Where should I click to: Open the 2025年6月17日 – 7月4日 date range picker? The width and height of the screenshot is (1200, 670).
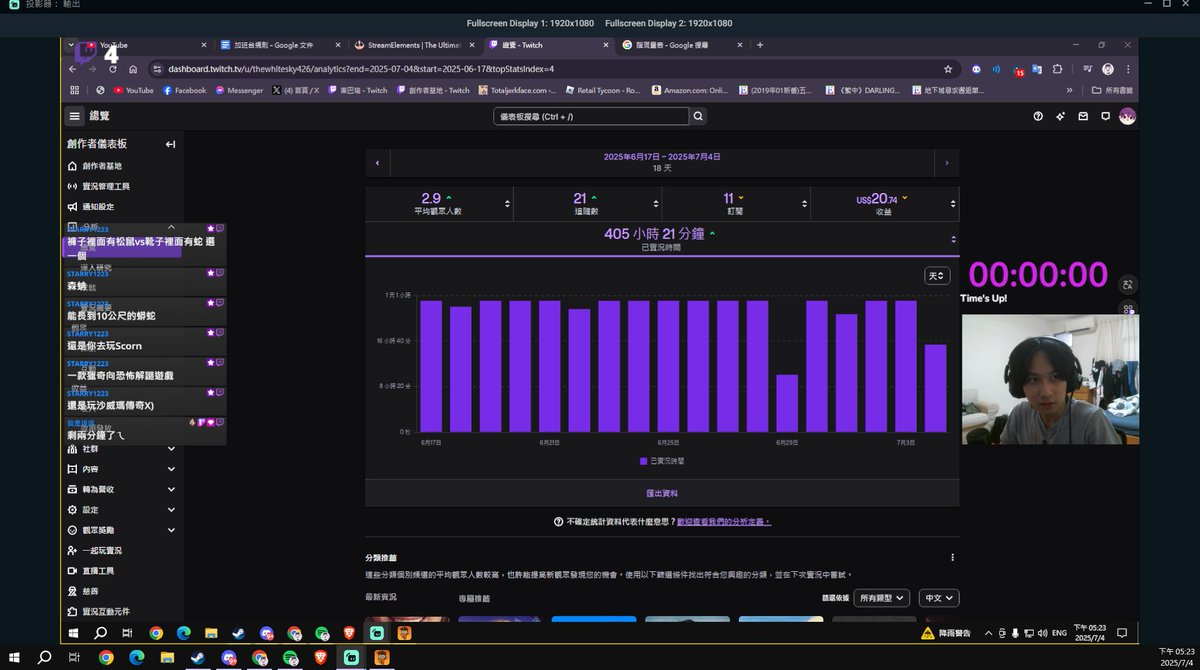coord(662,162)
